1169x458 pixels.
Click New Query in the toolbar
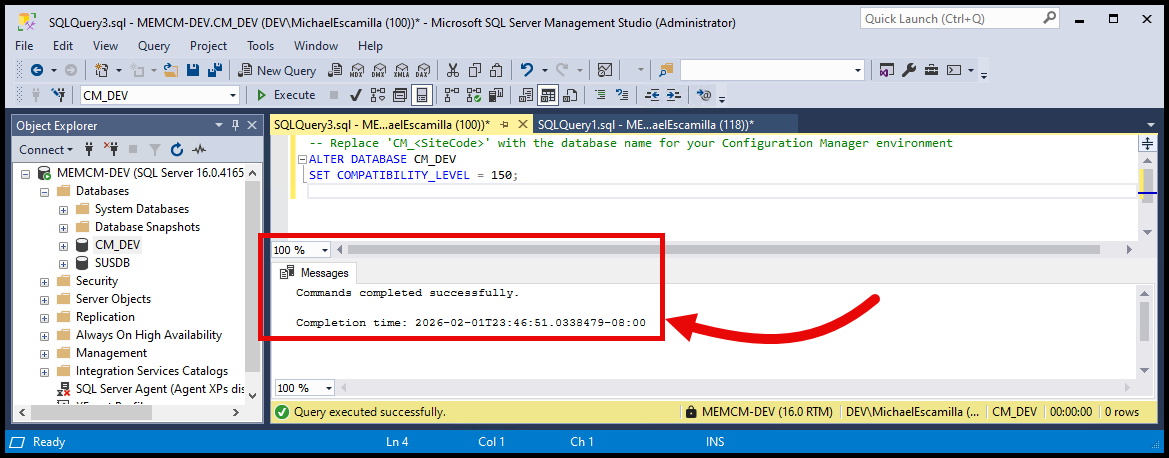277,70
